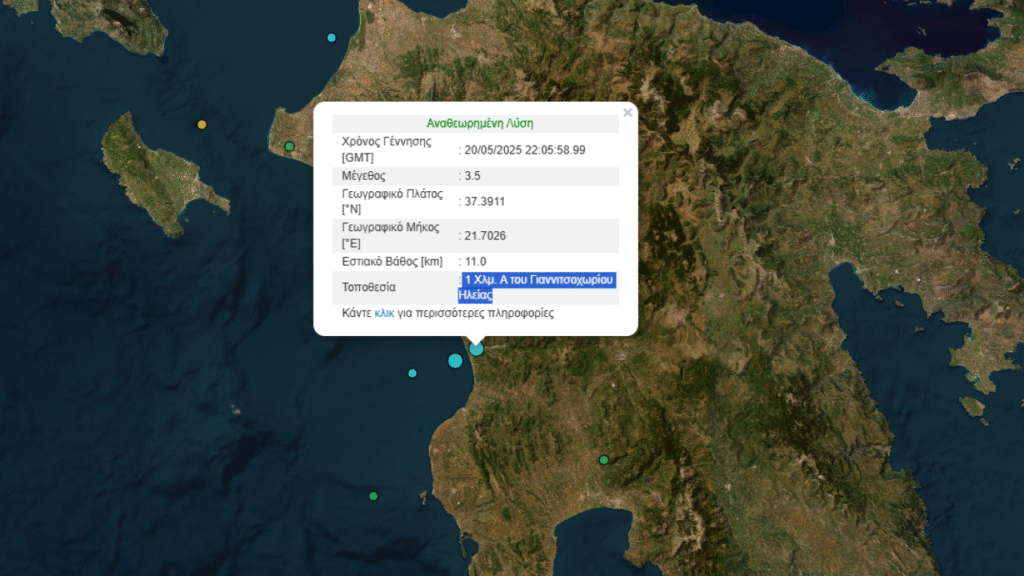The height and width of the screenshot is (576, 1024).
Task: Click the focal depth value 11.0
Action: pos(475,262)
